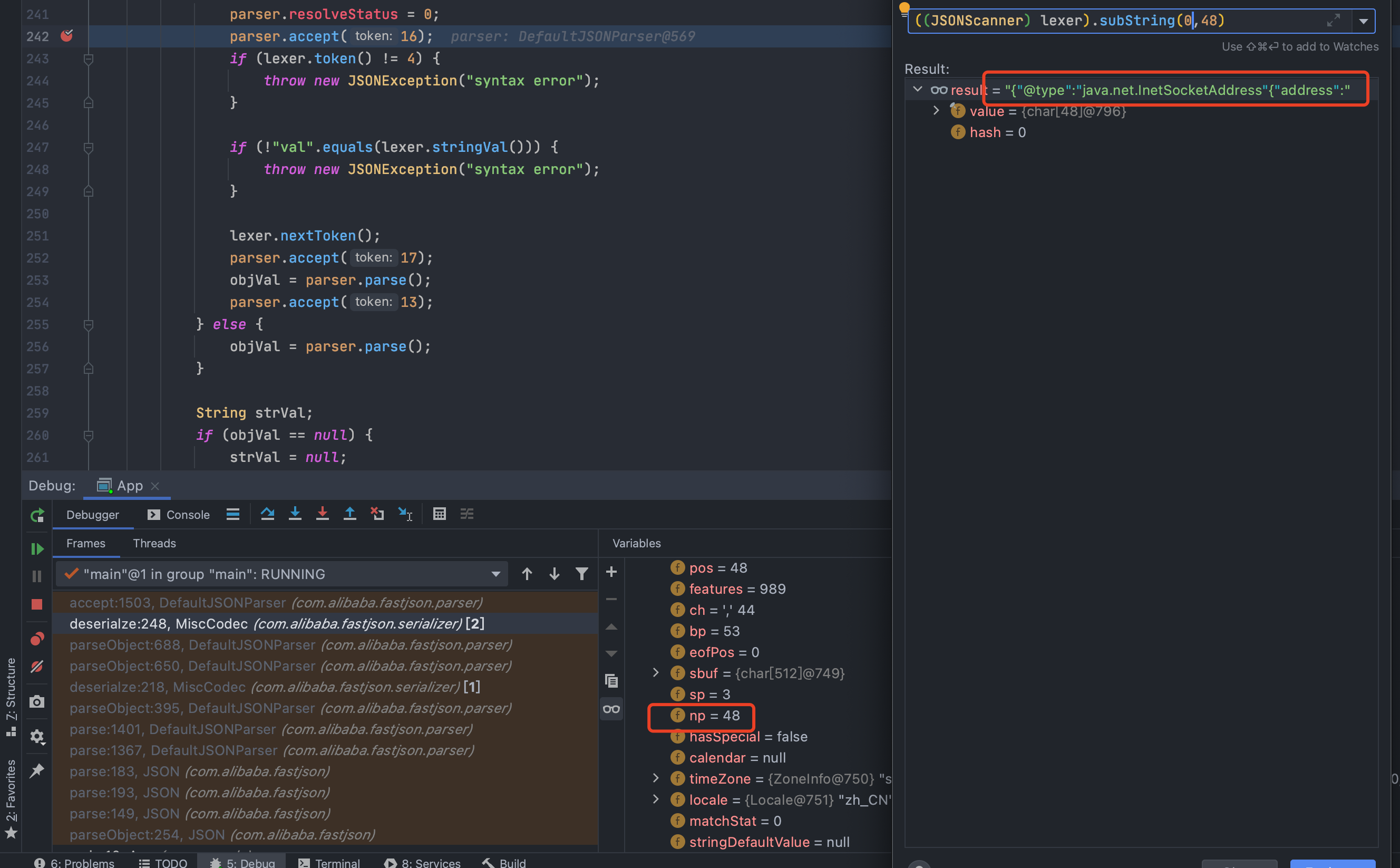Select the hash = 0 field

click(x=988, y=132)
